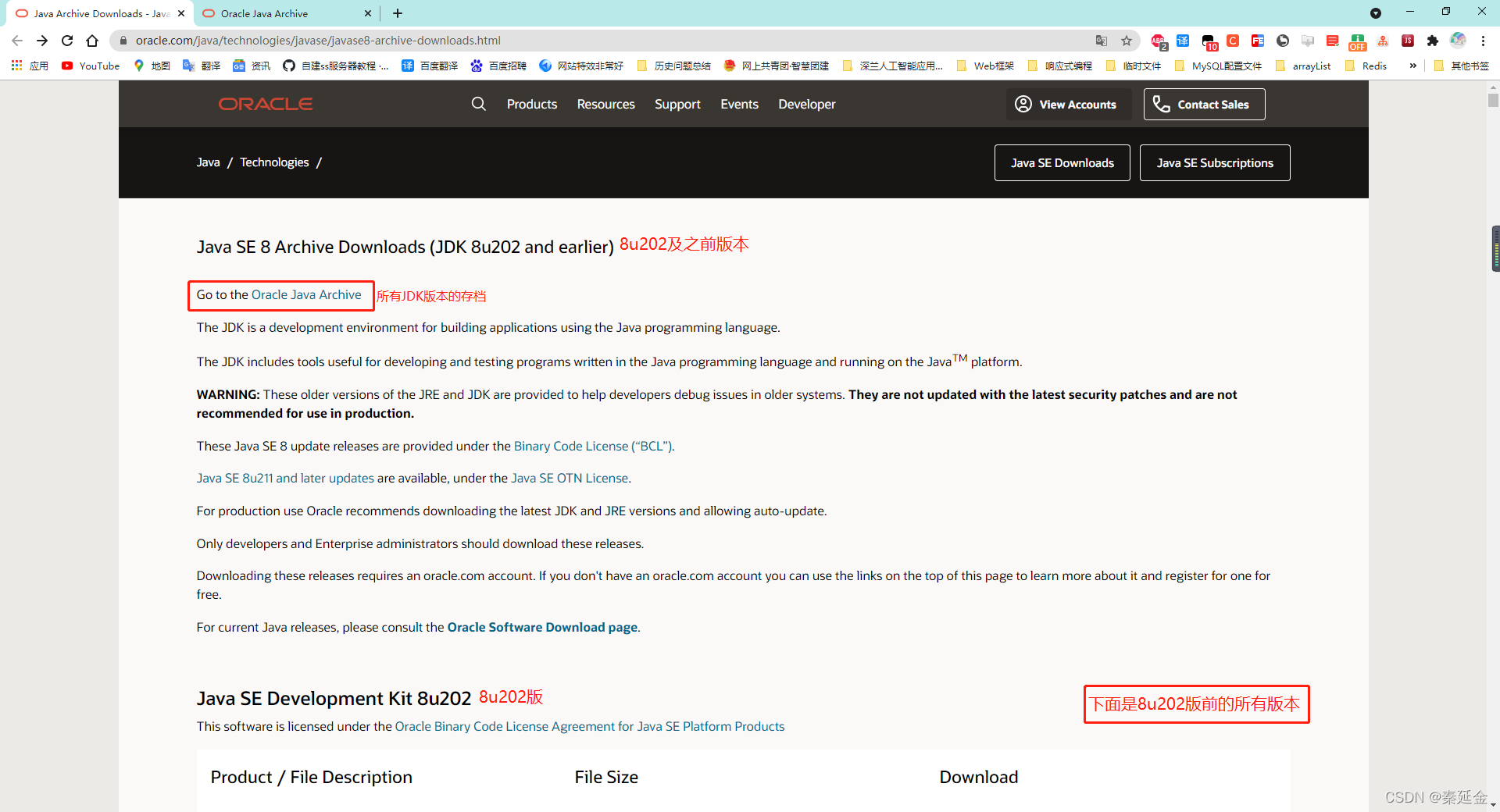Reload the current page
The height and width of the screenshot is (812, 1500).
click(x=67, y=41)
